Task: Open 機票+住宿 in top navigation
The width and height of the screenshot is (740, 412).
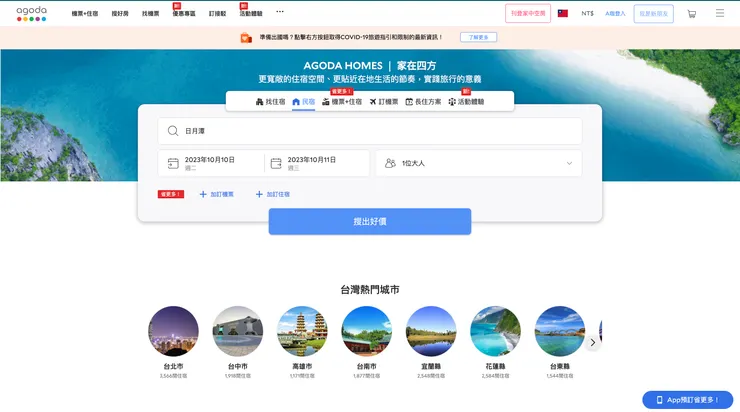Action: pos(85,14)
